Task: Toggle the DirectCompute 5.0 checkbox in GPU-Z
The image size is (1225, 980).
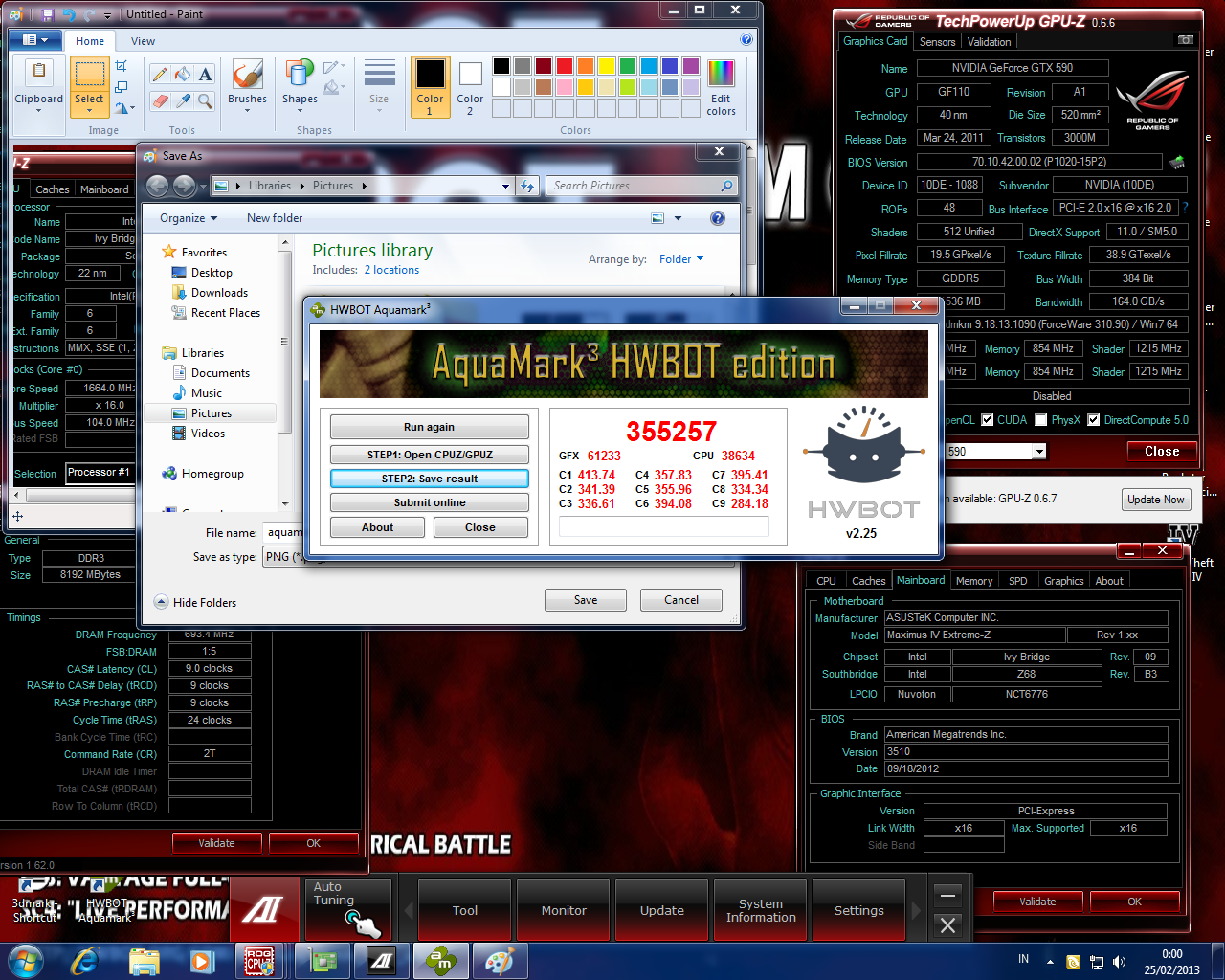Action: pyautogui.click(x=1094, y=420)
